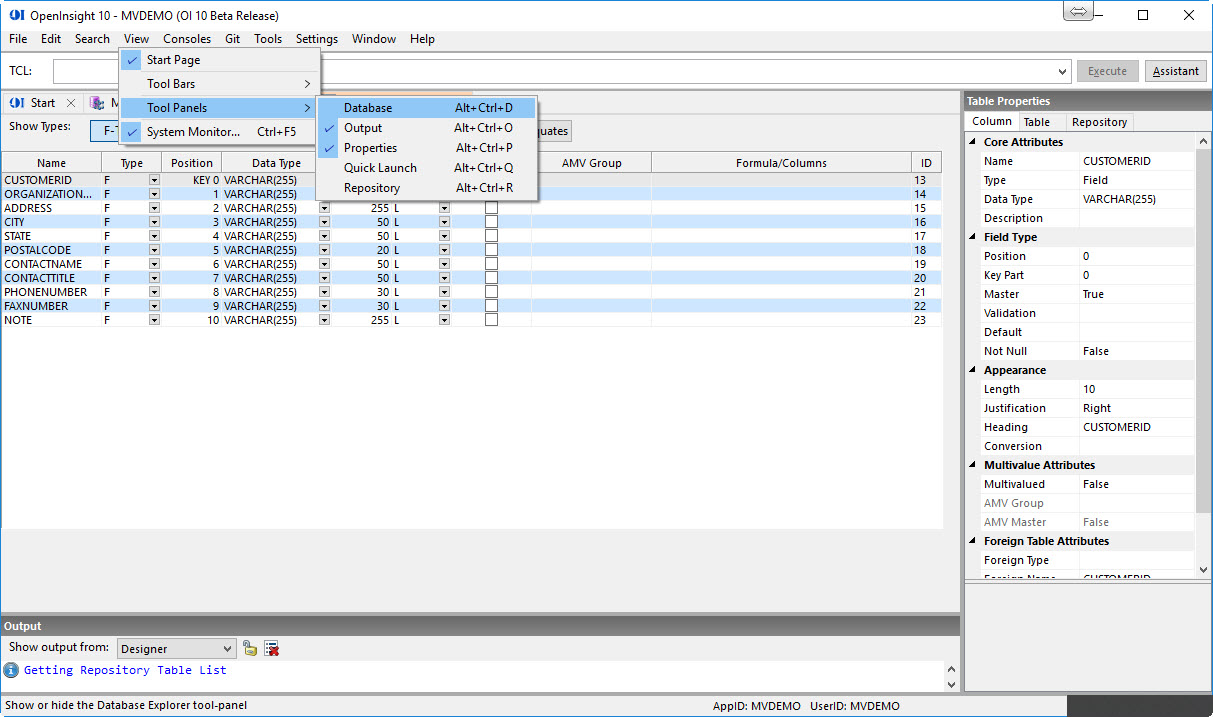Collapse the Field Type section

(972, 237)
